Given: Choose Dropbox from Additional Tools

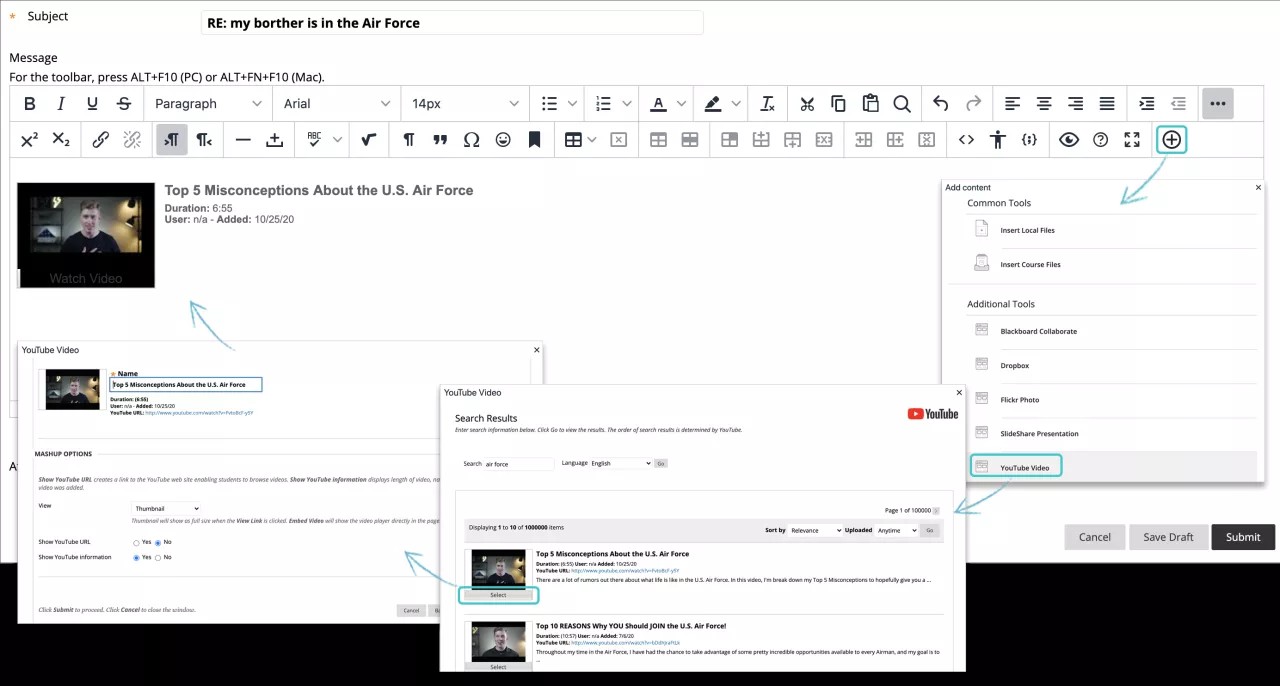Looking at the screenshot, I should (1014, 365).
